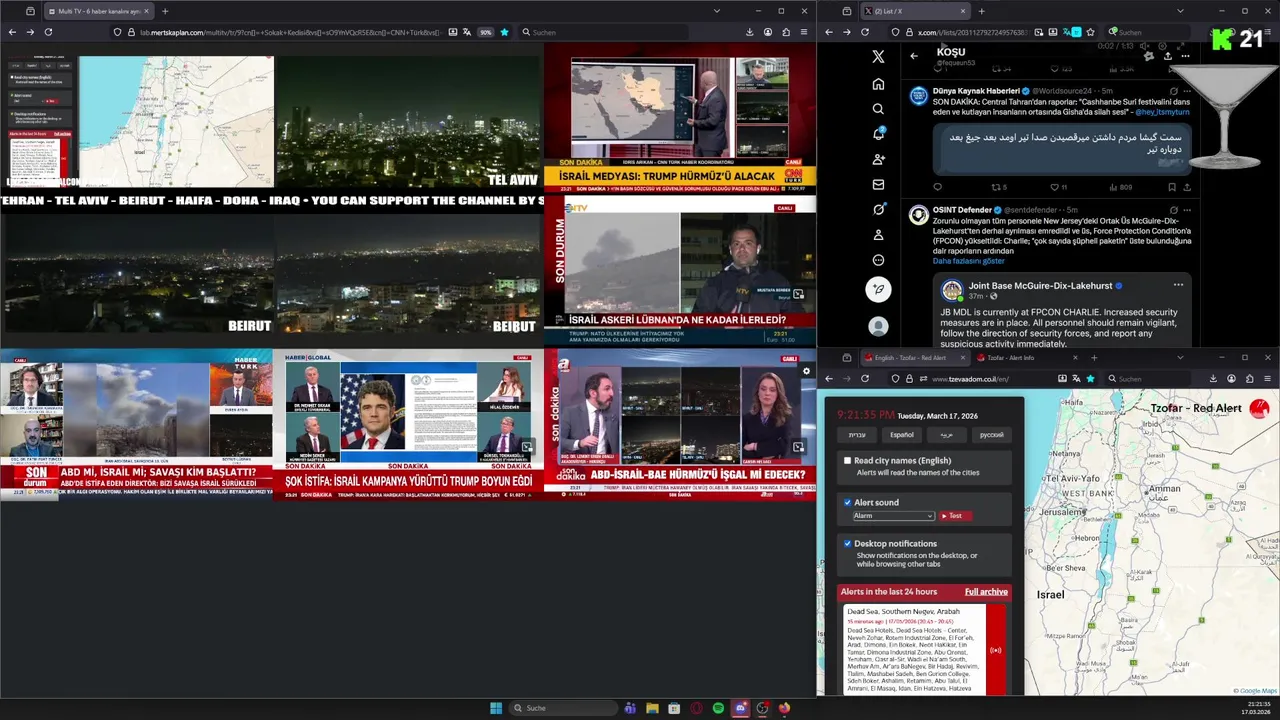The height and width of the screenshot is (720, 1280).
Task: Switch Tzofar language to עברית
Action: tap(857, 435)
